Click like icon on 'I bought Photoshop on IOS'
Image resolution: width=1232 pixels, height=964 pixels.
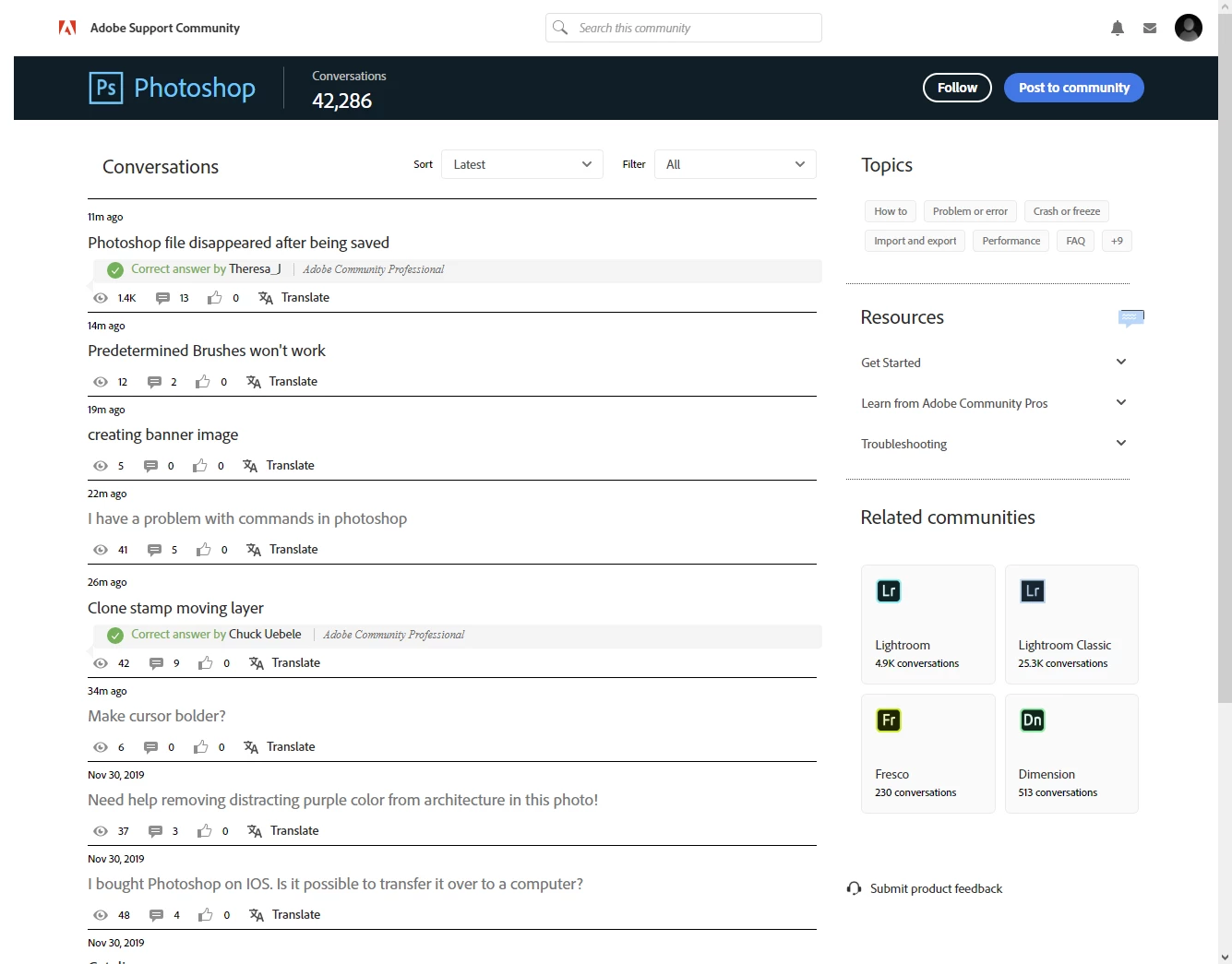(206, 915)
